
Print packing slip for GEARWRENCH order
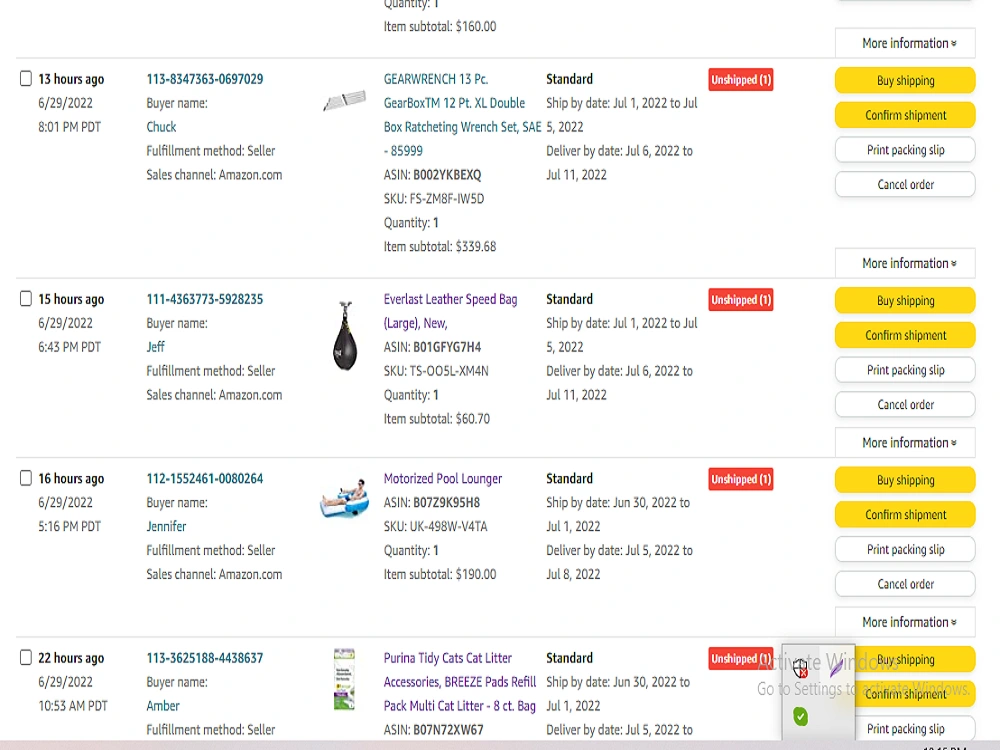point(905,150)
